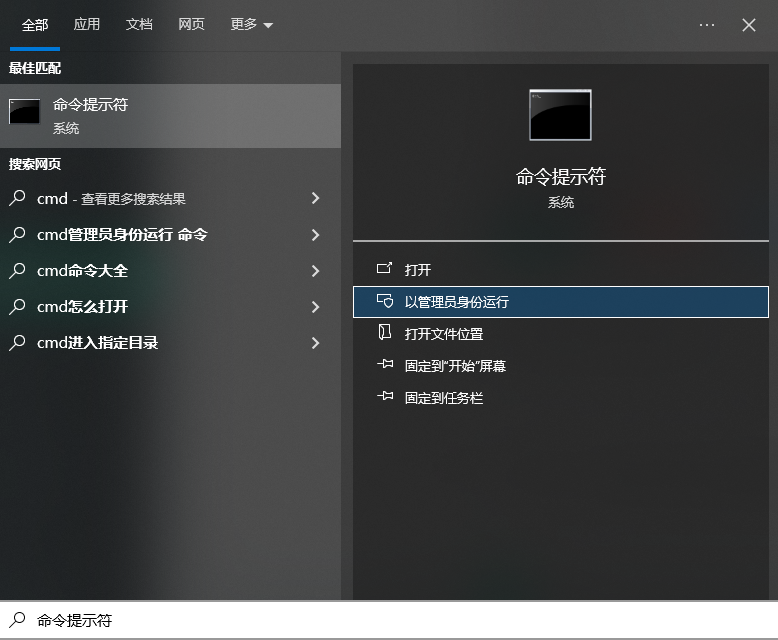Viewport: 778px width, 640px height.
Task: Choose 打开文件位置
Action: 561,334
